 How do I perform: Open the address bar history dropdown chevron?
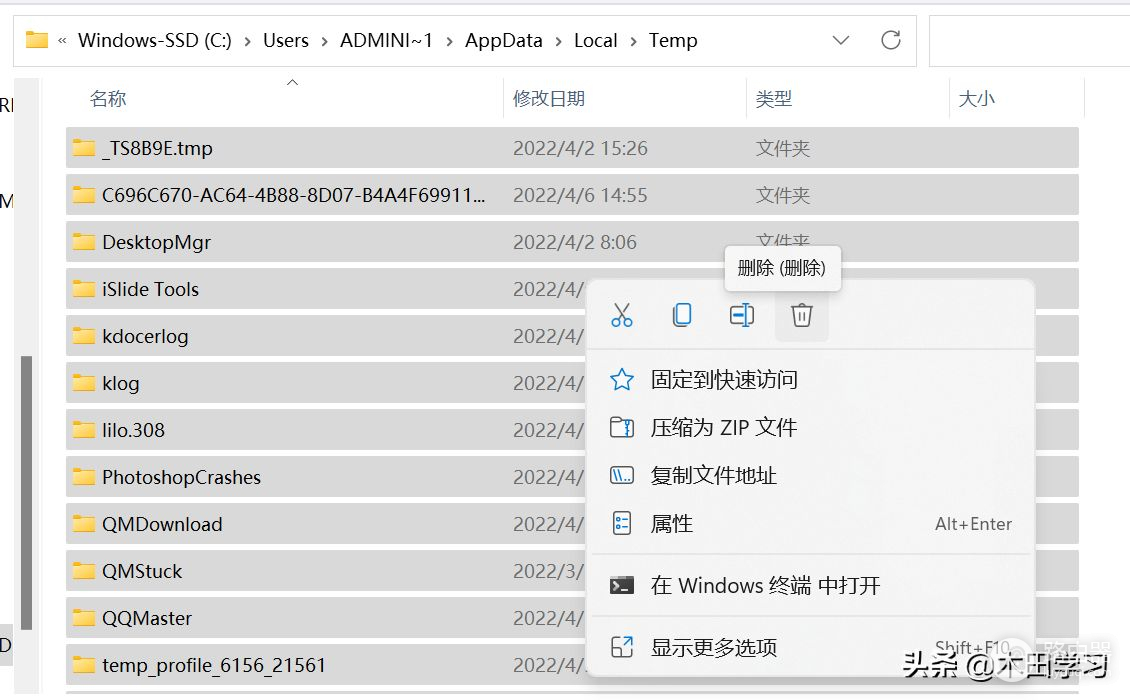tap(841, 41)
